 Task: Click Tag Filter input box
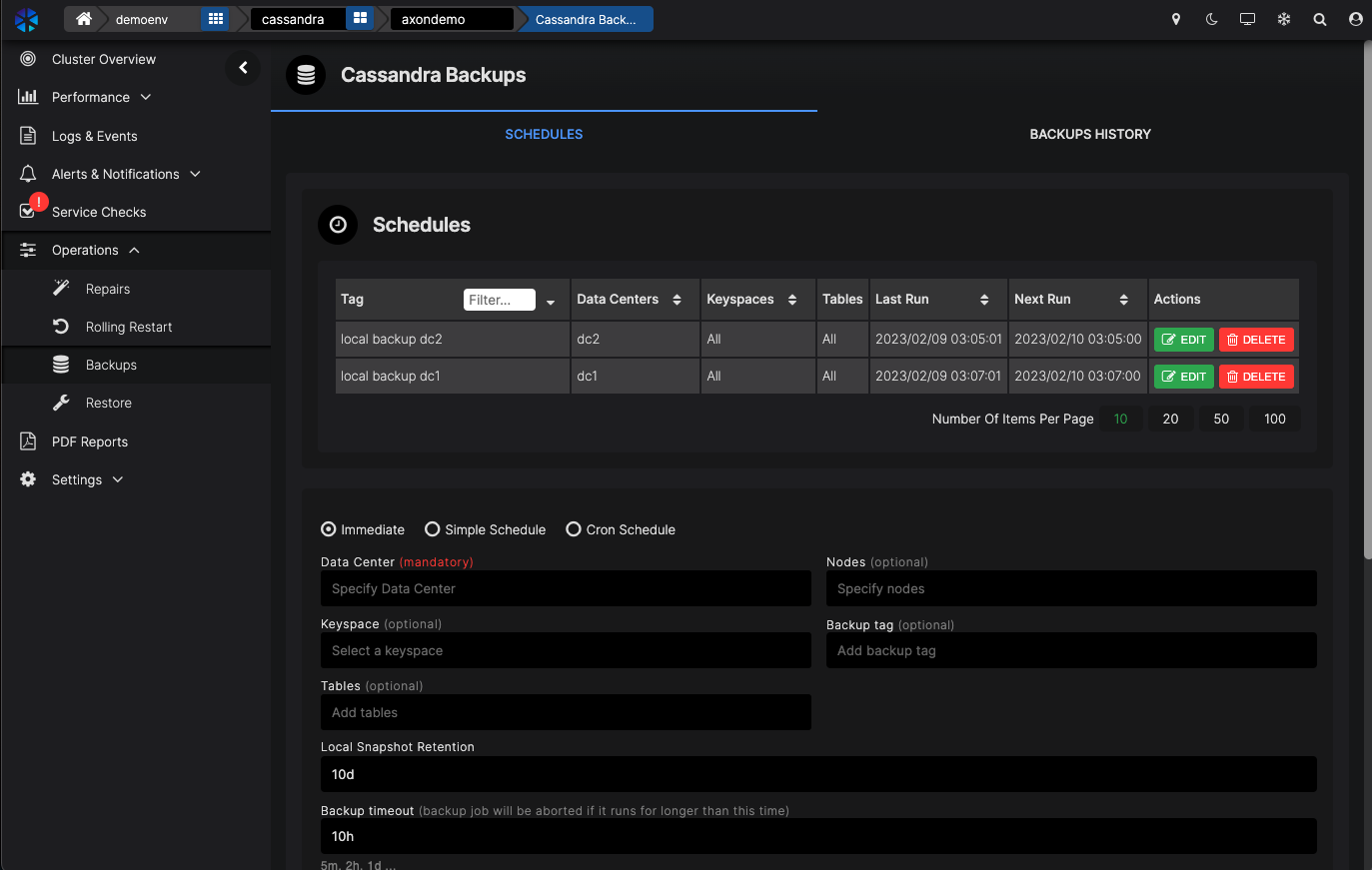[x=500, y=300]
